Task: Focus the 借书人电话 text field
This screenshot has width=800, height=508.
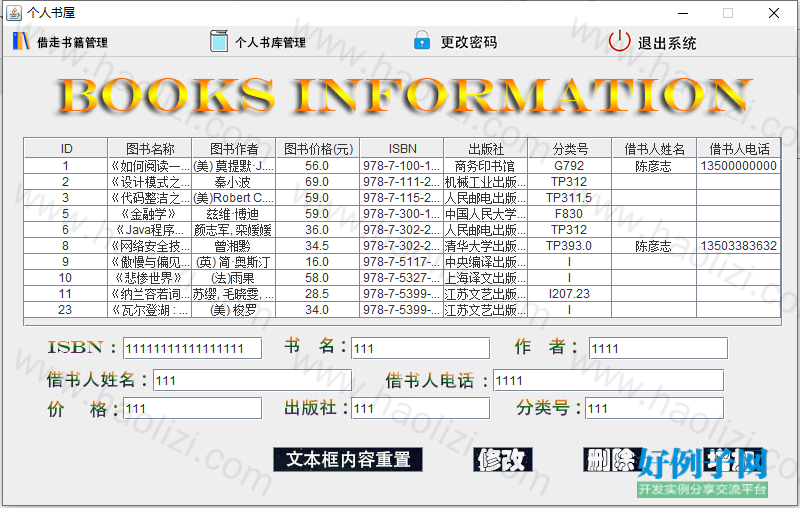Action: [608, 380]
